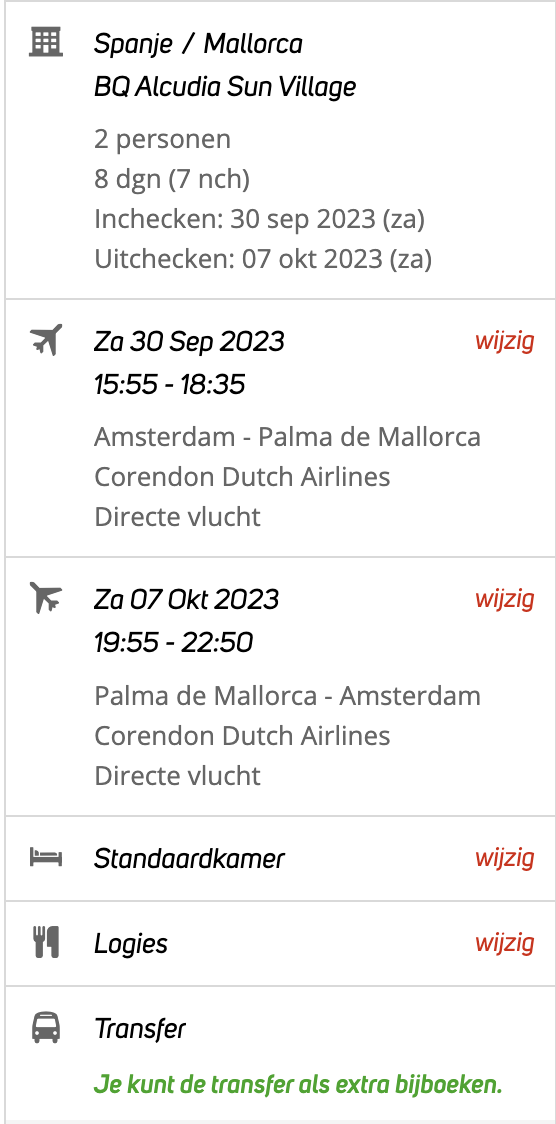Viewport: 556px width, 1124px height.
Task: Change the 07 Okt return flight via wijzig
Action: (504, 599)
